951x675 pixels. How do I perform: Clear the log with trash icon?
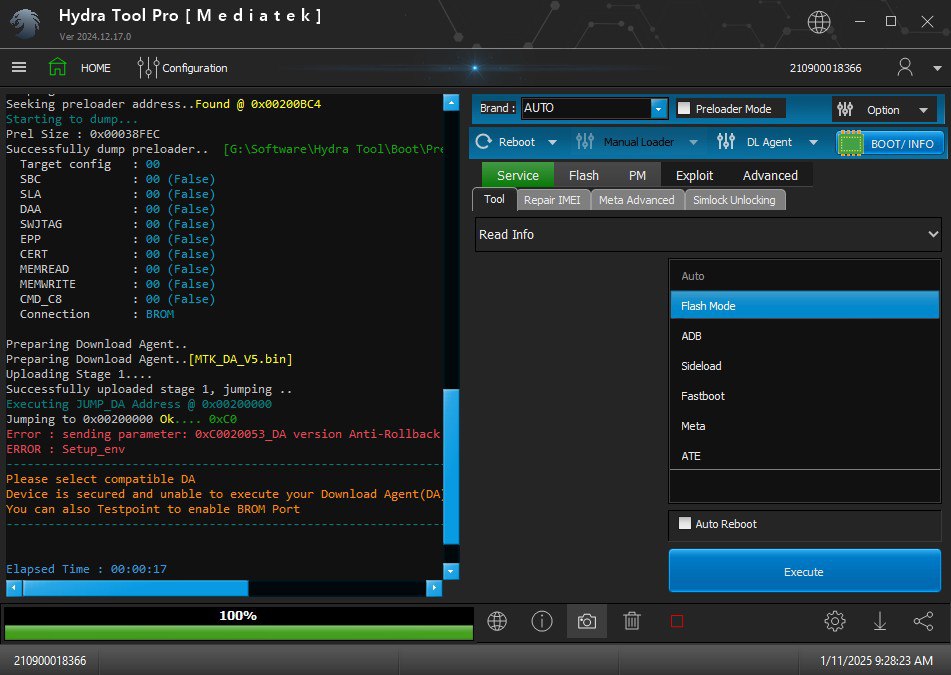[x=632, y=621]
